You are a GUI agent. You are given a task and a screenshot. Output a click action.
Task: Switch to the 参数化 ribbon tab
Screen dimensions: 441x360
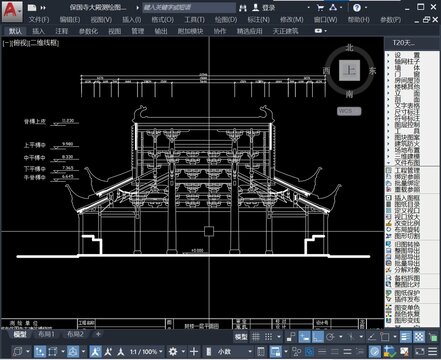pyautogui.click(x=88, y=31)
